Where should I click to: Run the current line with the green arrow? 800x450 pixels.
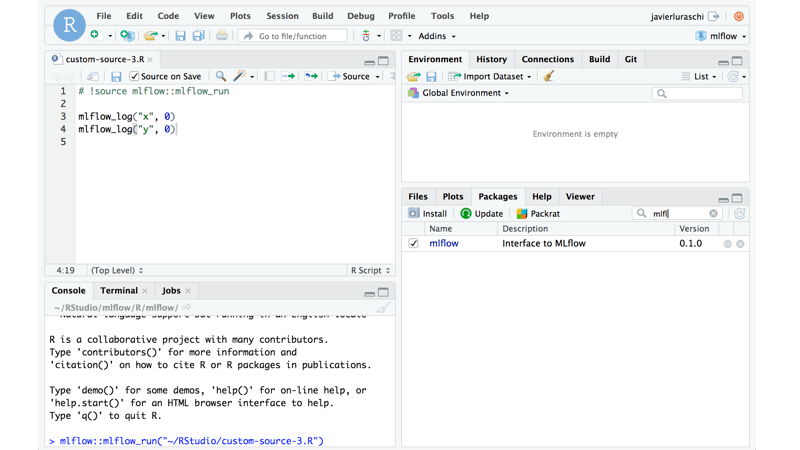point(288,76)
